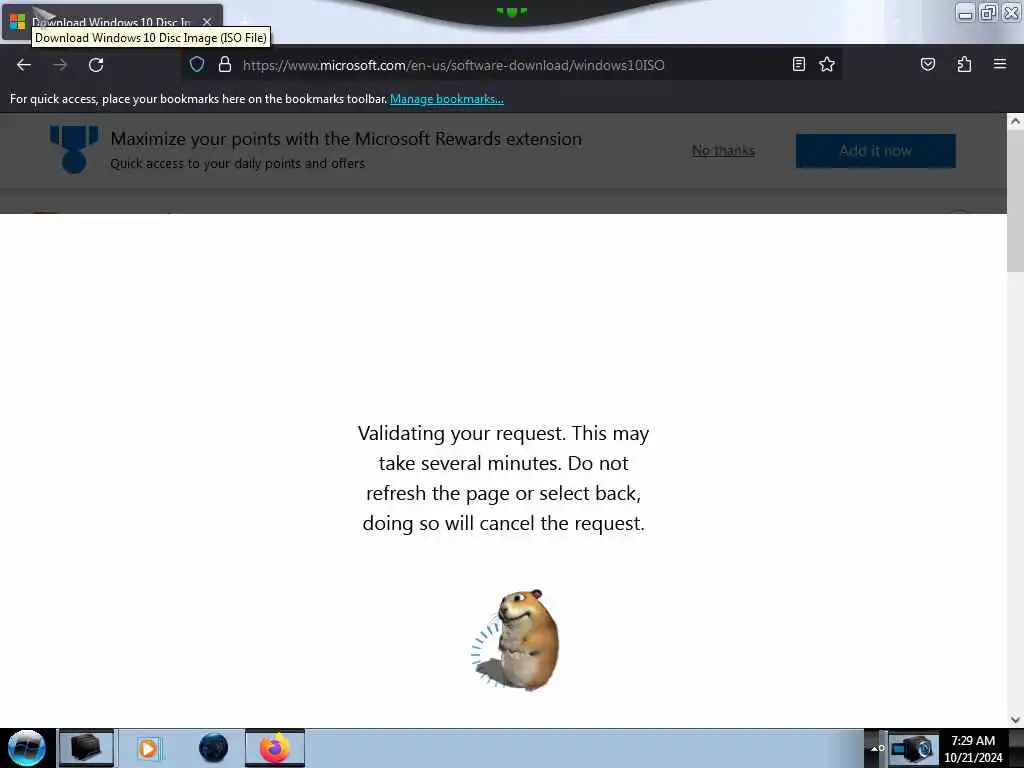Restore down the browser window
Image resolution: width=1024 pixels, height=768 pixels.
(988, 12)
